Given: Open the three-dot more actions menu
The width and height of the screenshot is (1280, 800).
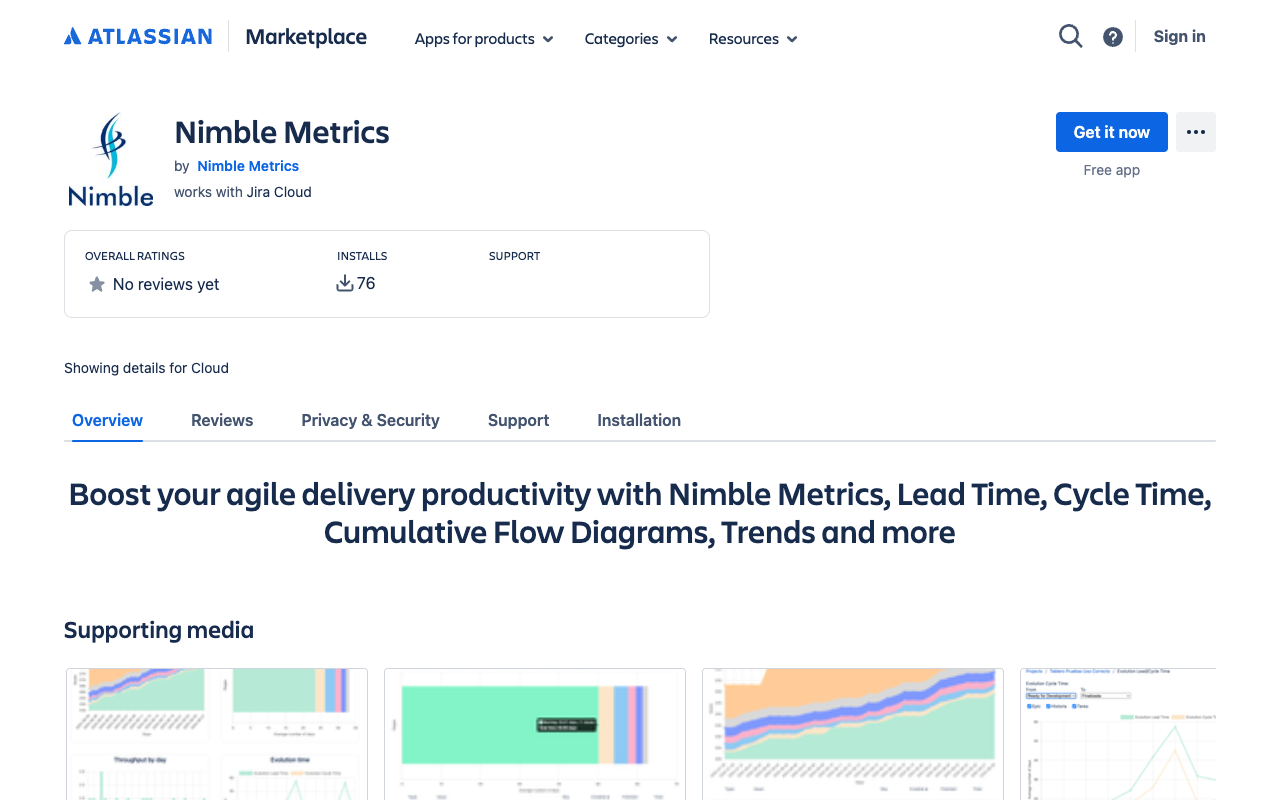Looking at the screenshot, I should 1196,132.
